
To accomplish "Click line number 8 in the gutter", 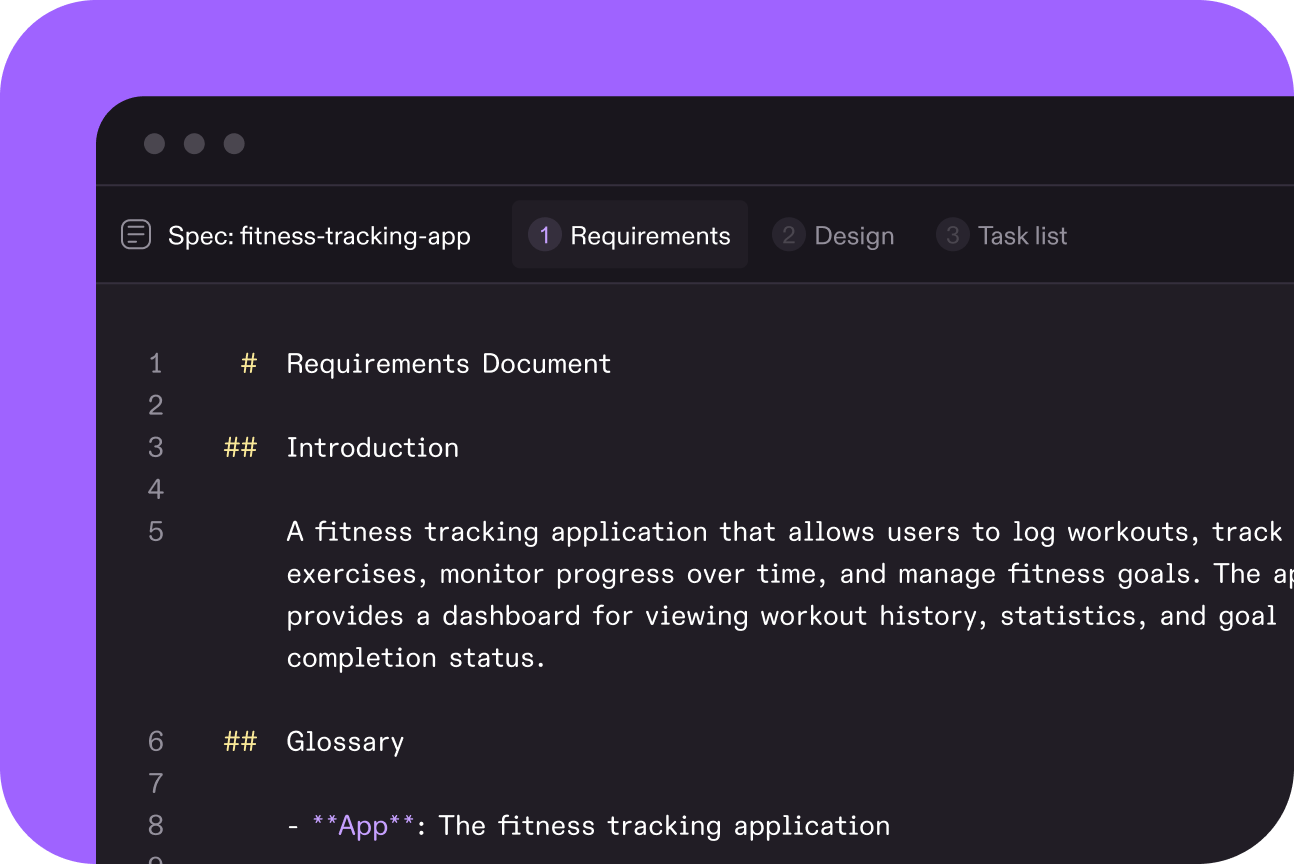I will 155,825.
